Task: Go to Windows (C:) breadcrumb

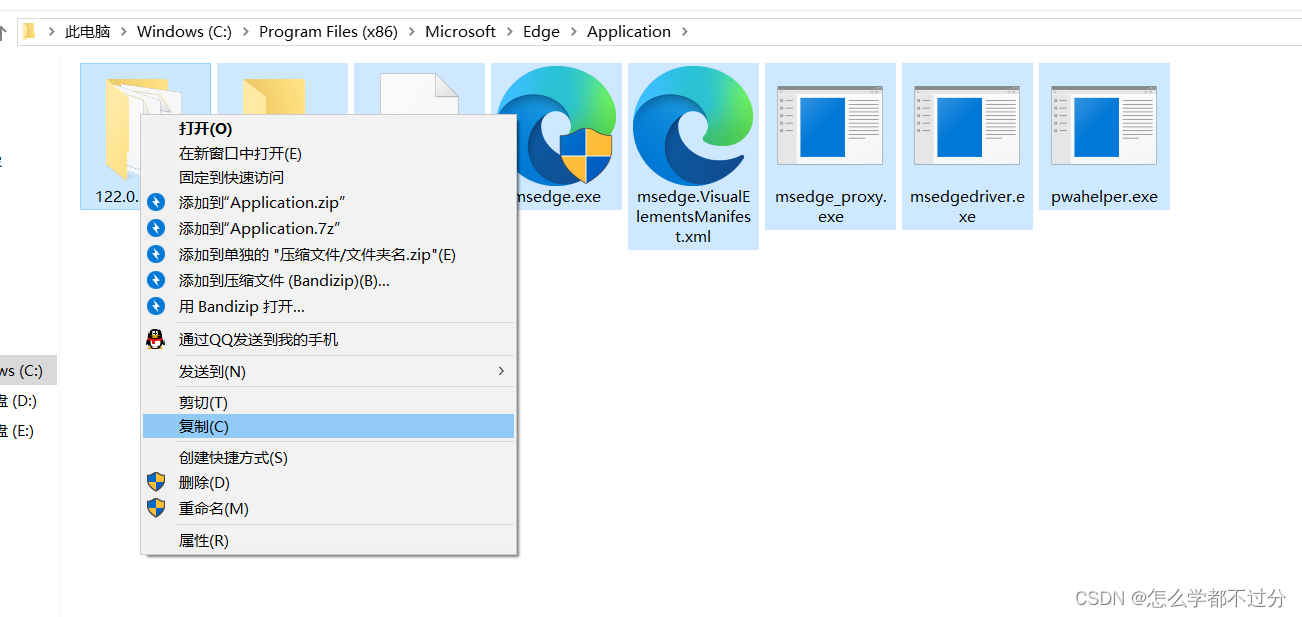Action: point(184,32)
